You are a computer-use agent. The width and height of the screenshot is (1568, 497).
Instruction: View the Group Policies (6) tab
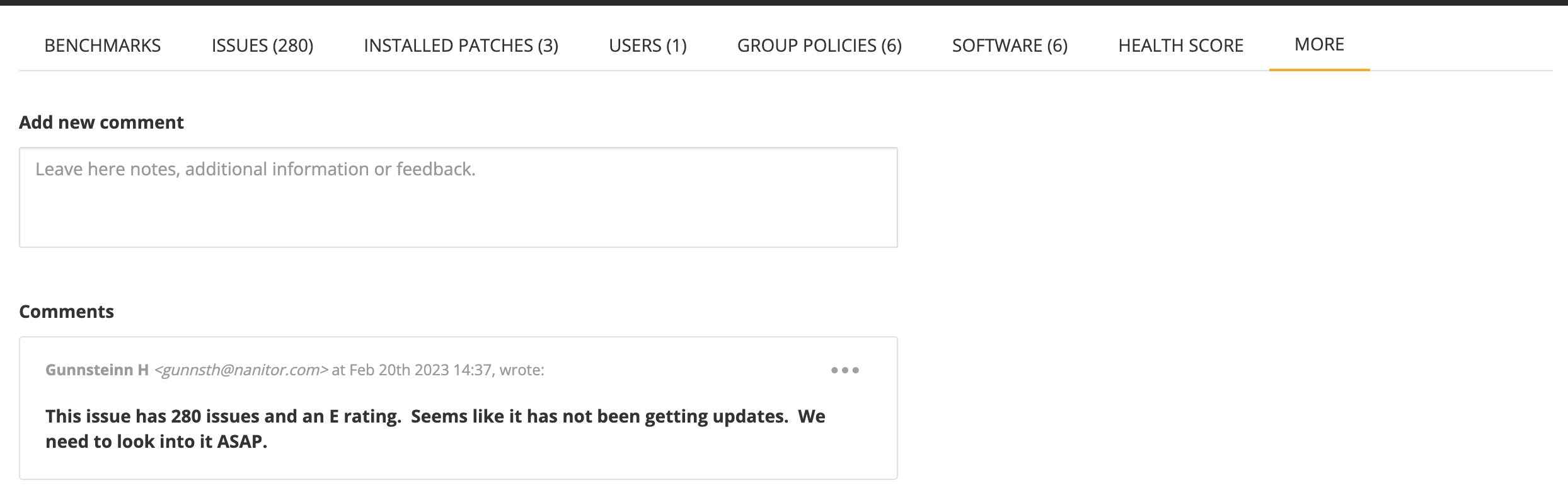(819, 45)
